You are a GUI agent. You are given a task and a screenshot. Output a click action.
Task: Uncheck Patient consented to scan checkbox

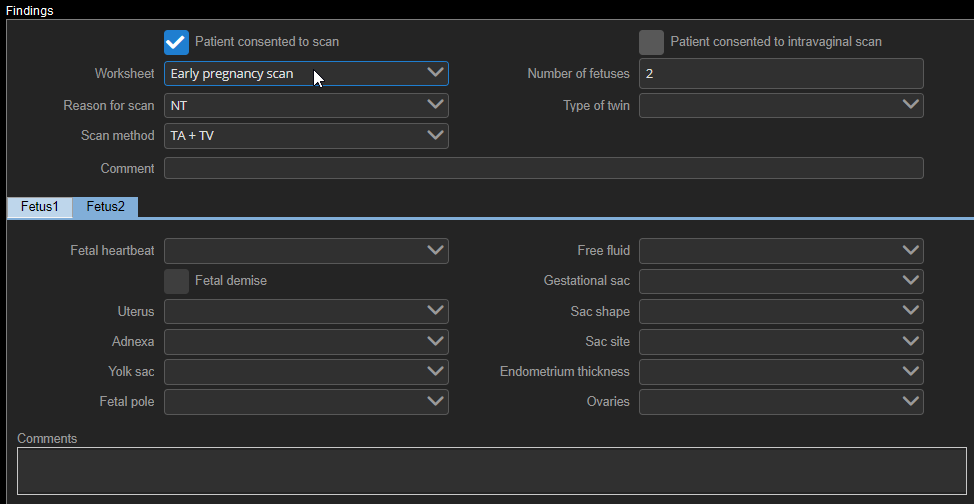tap(176, 42)
